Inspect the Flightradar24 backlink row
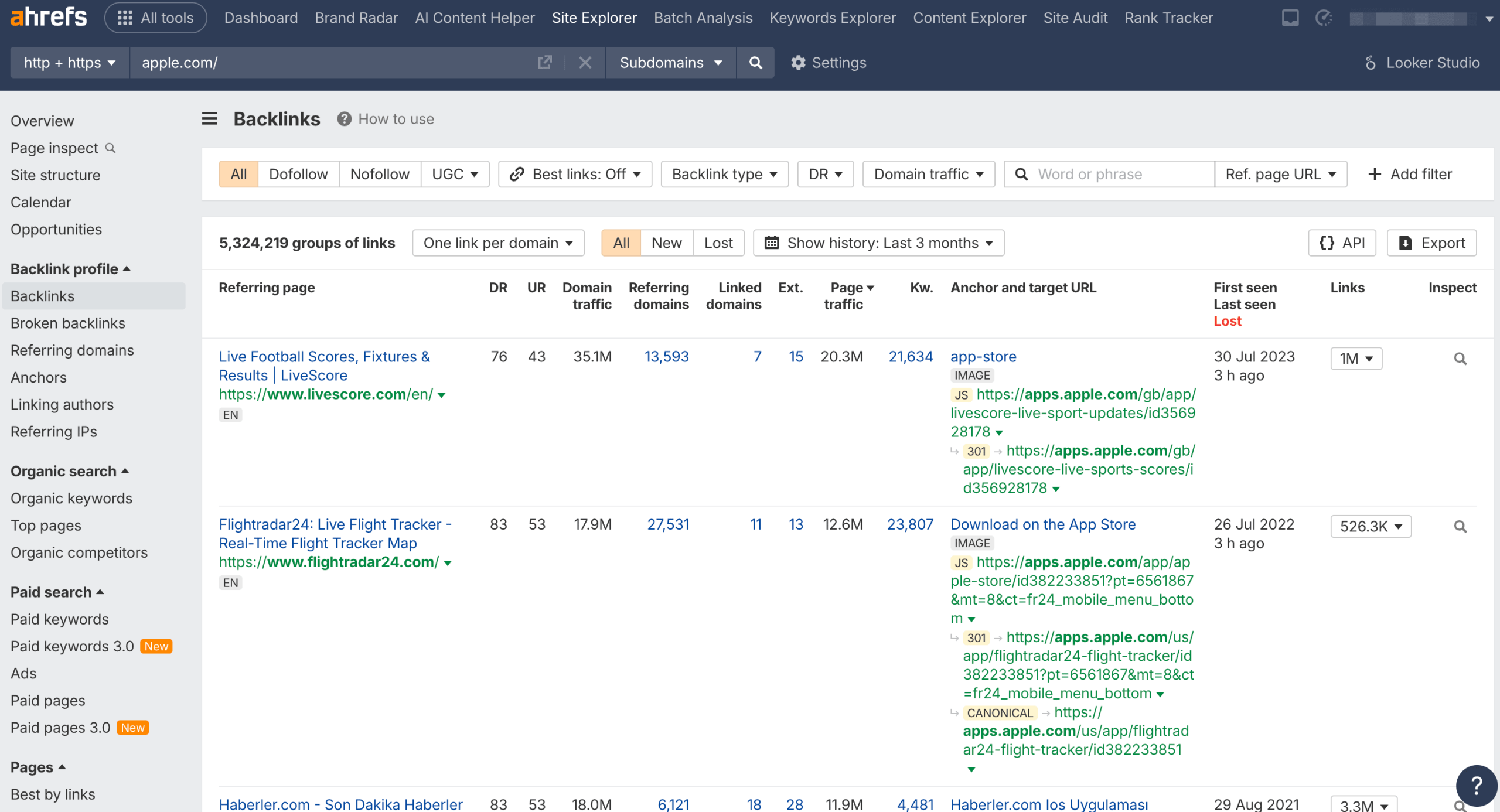 coord(1460,526)
